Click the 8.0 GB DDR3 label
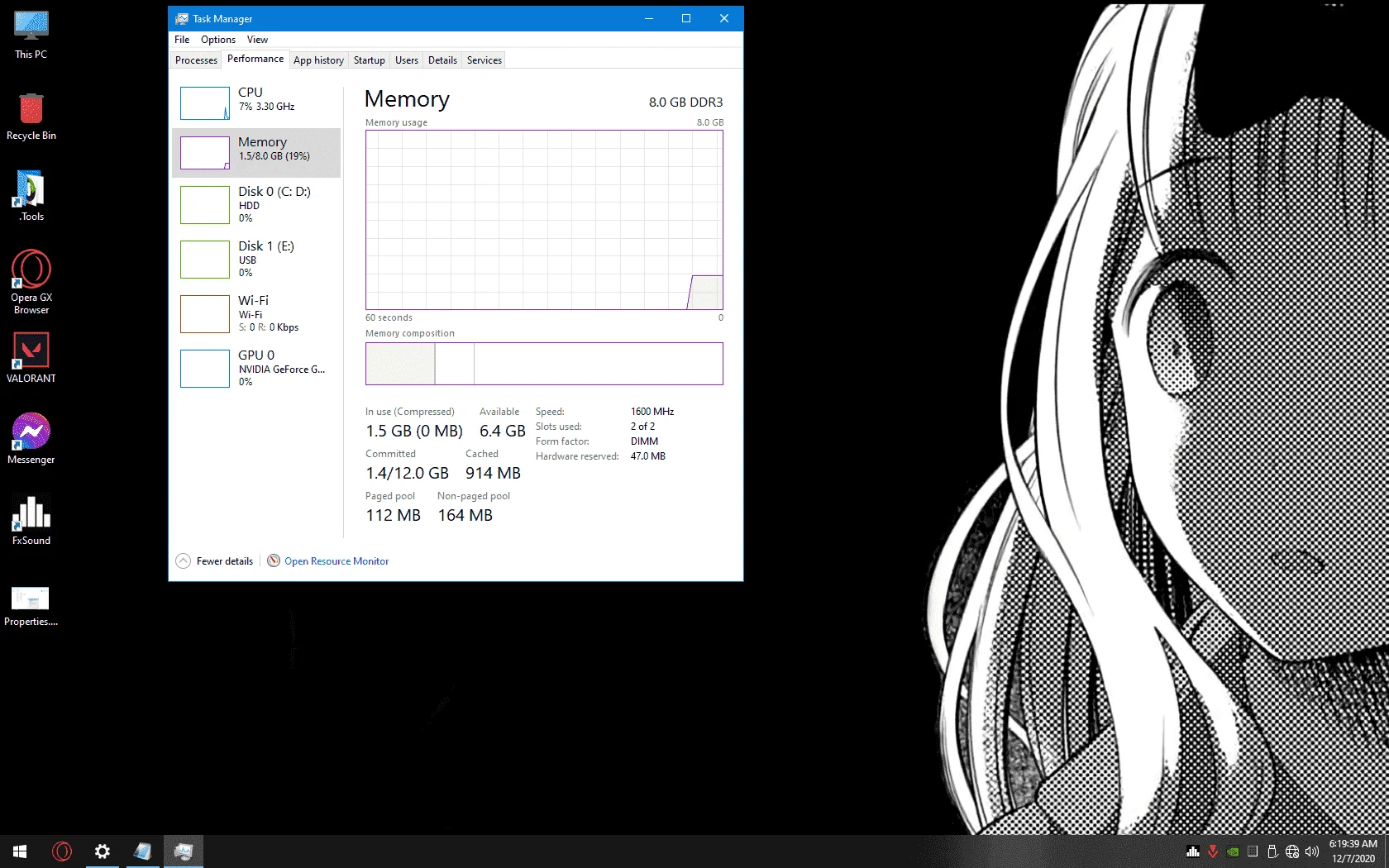Image resolution: width=1389 pixels, height=868 pixels. point(685,103)
